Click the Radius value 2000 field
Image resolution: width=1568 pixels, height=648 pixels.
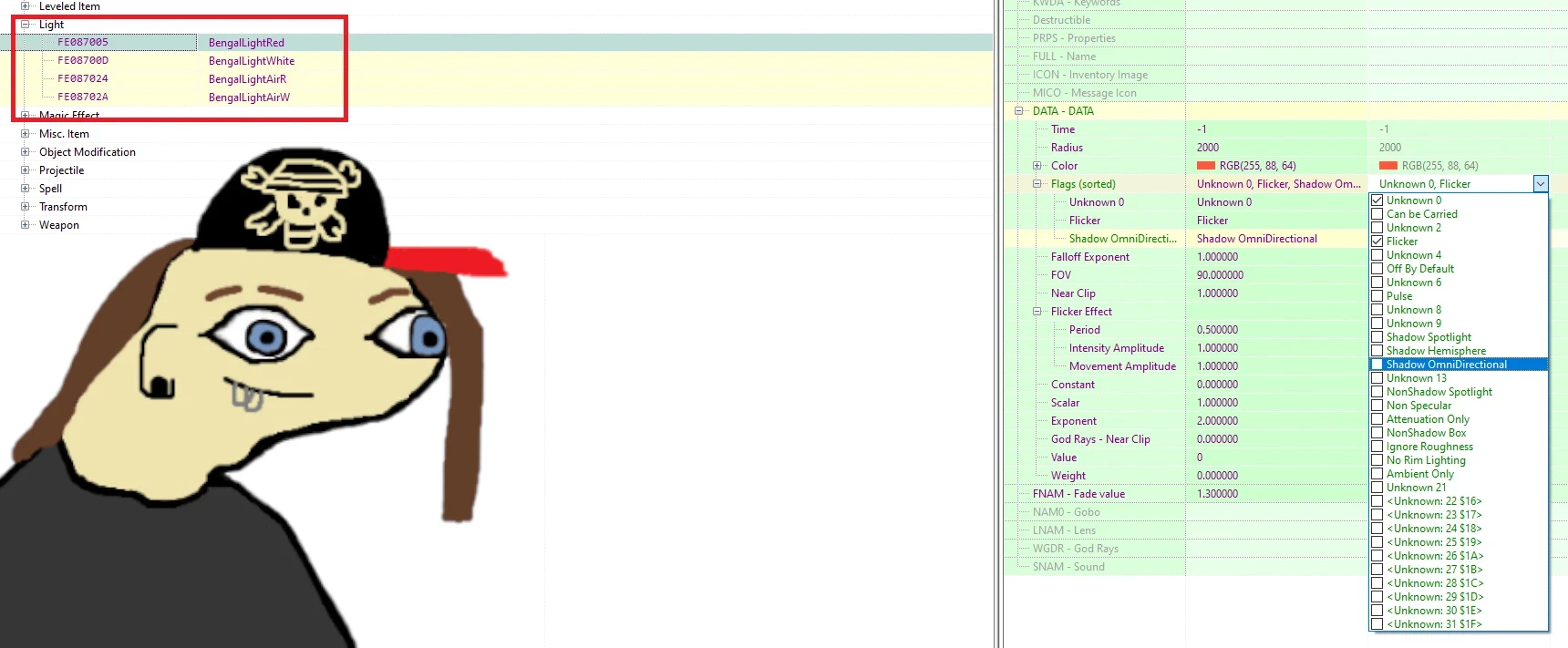[1208, 148]
